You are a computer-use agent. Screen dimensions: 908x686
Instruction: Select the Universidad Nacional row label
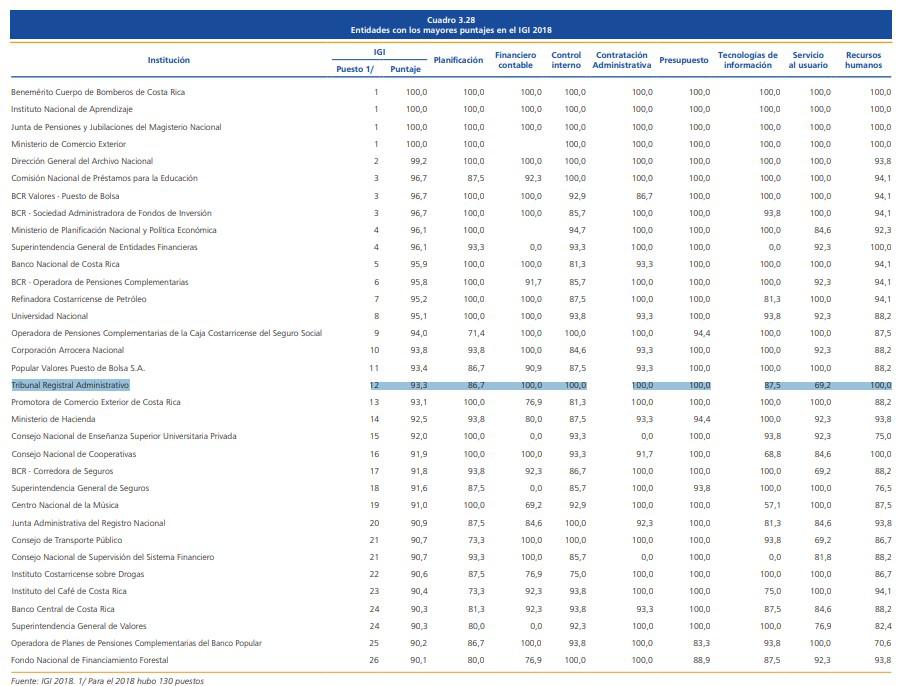pyautogui.click(x=49, y=316)
